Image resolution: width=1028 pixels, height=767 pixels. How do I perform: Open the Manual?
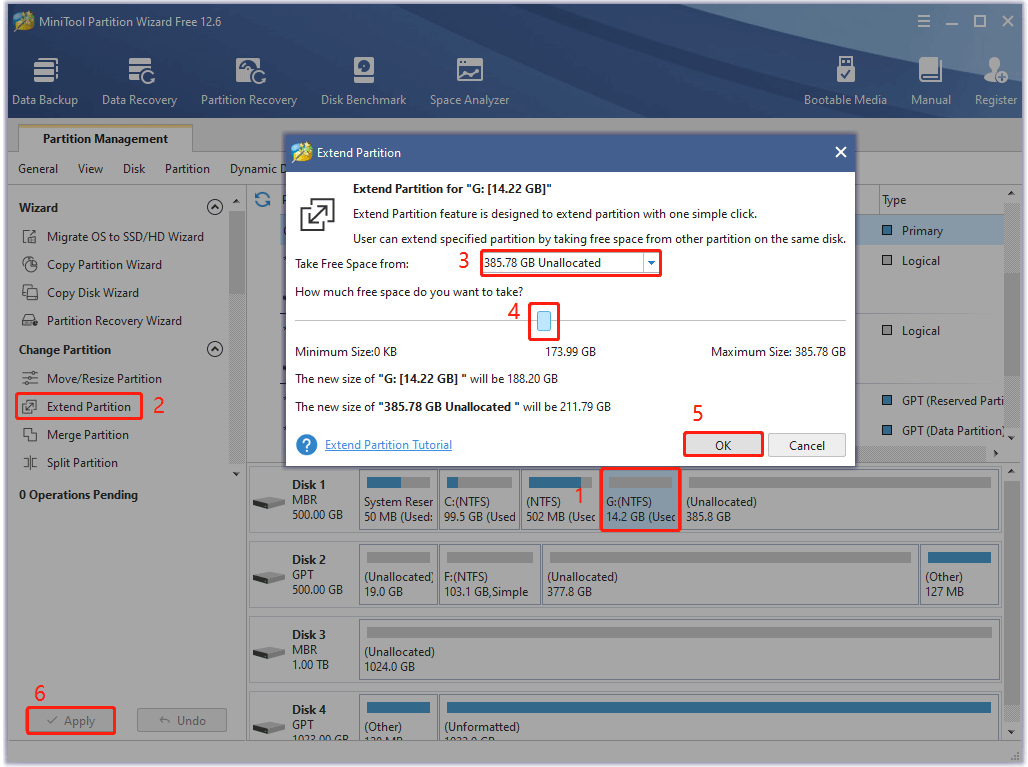point(930,81)
